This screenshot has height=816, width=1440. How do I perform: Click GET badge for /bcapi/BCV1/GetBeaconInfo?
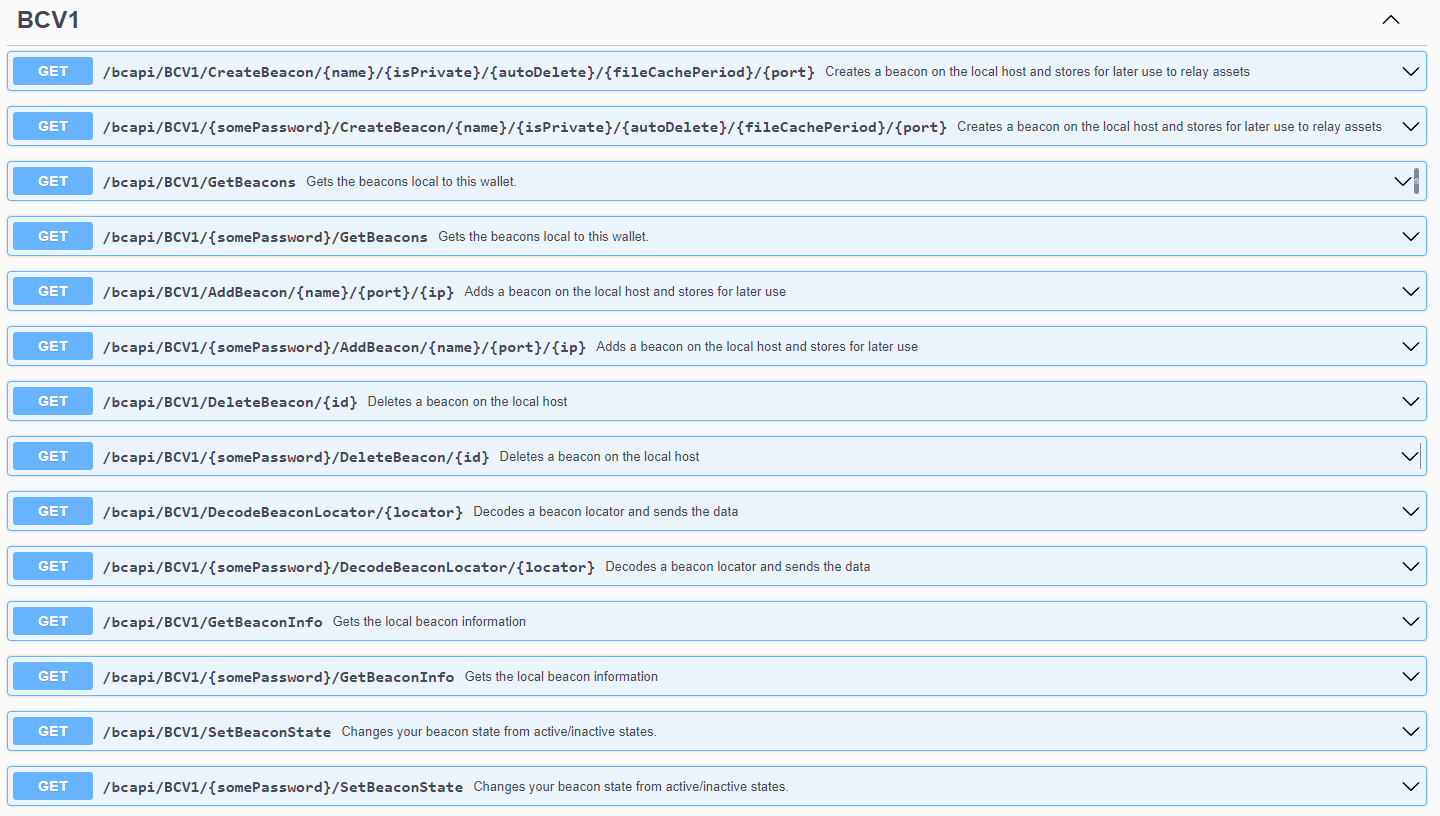[x=53, y=621]
